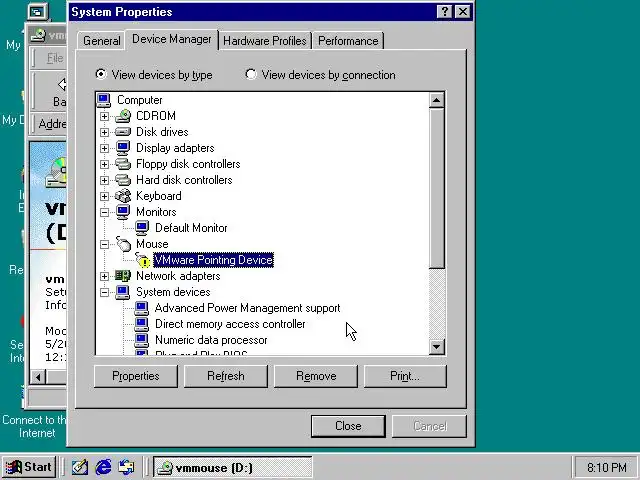The width and height of the screenshot is (640, 480).
Task: Select the Network adapters label
Action: (178, 276)
